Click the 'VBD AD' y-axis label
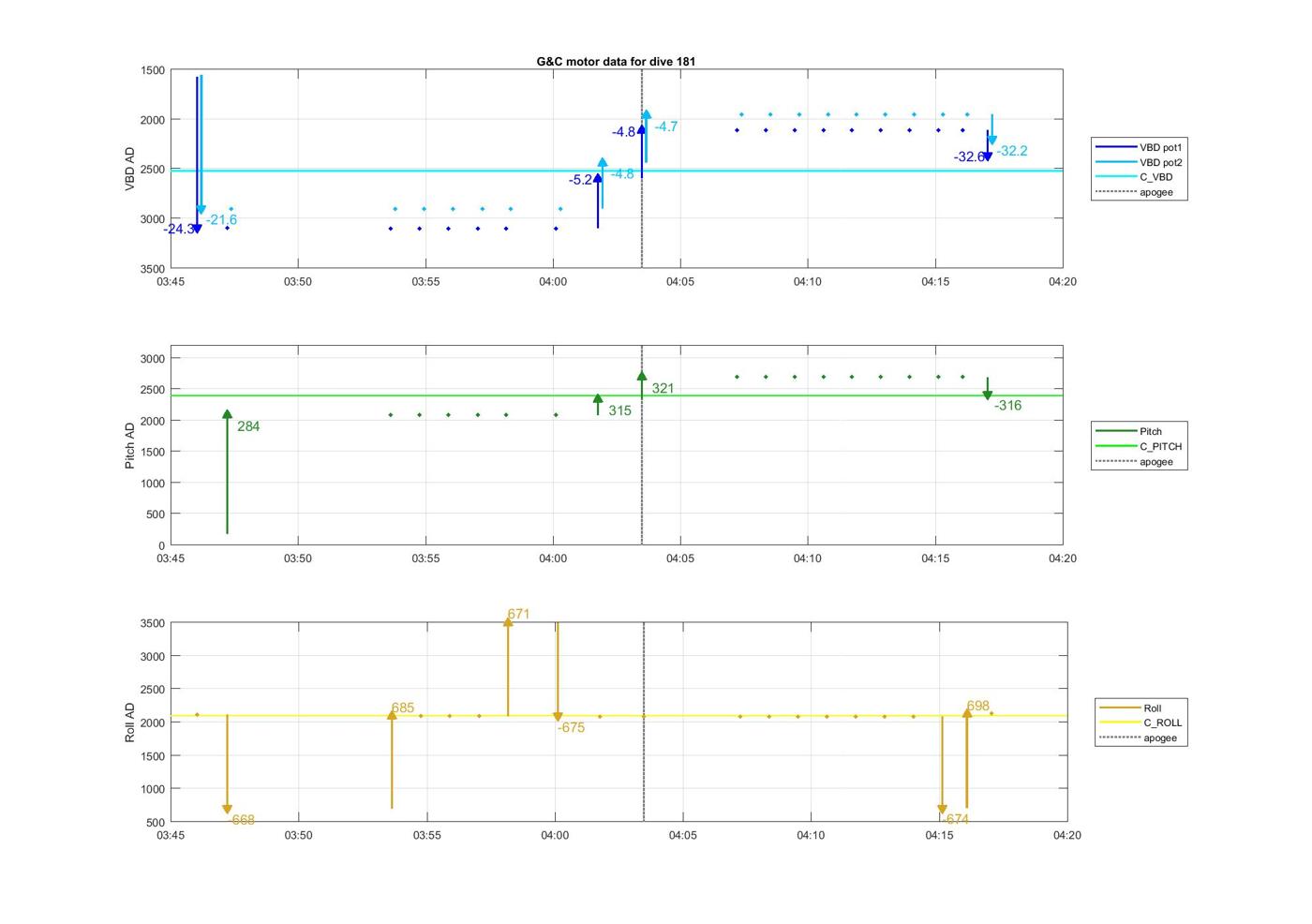The height and width of the screenshot is (924, 1312). [x=130, y=169]
